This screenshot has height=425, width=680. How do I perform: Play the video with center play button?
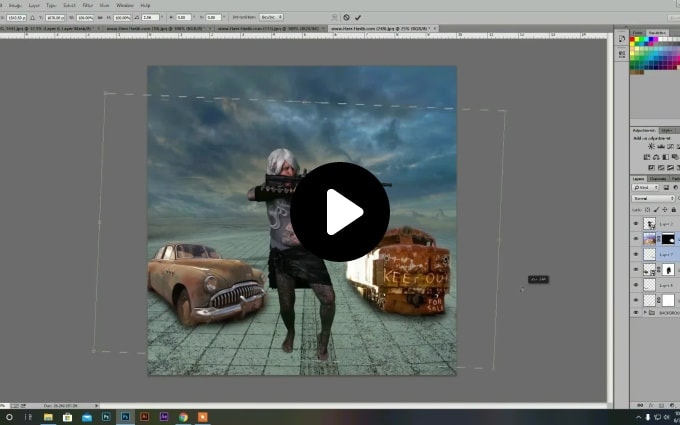pos(340,212)
